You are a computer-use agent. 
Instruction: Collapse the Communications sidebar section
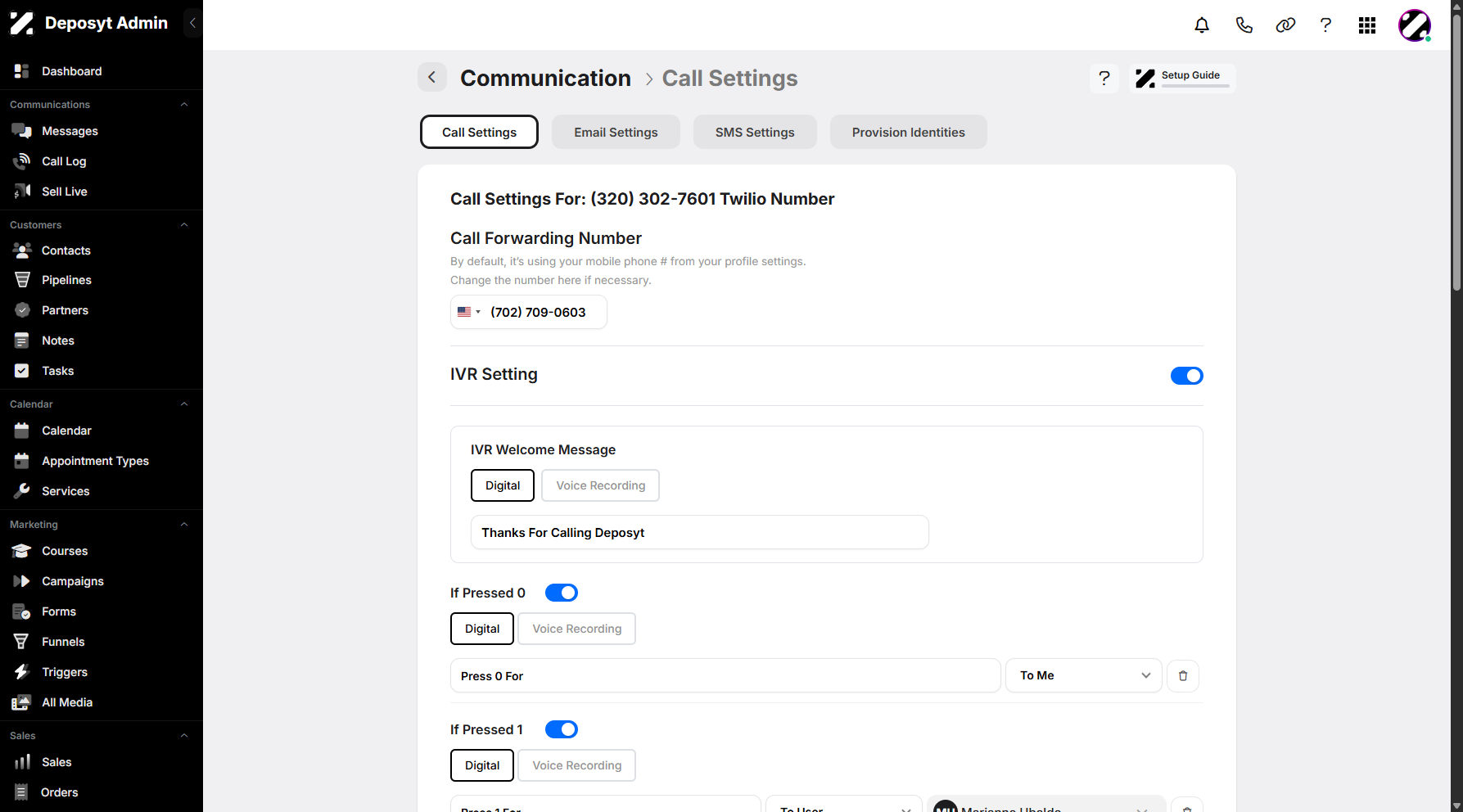point(184,105)
